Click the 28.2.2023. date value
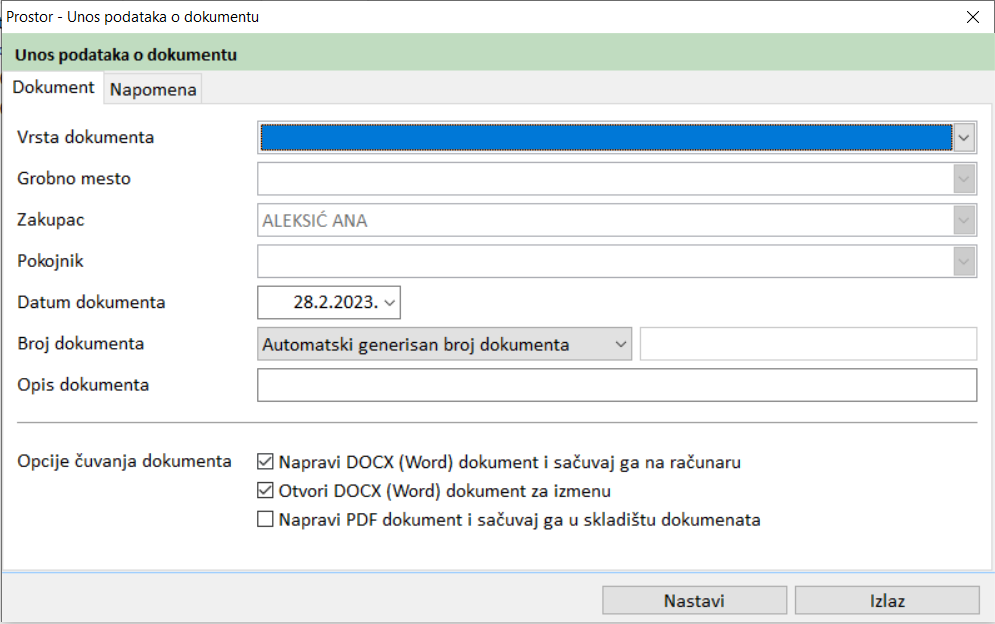Viewport: 995px width, 624px height. click(x=335, y=302)
